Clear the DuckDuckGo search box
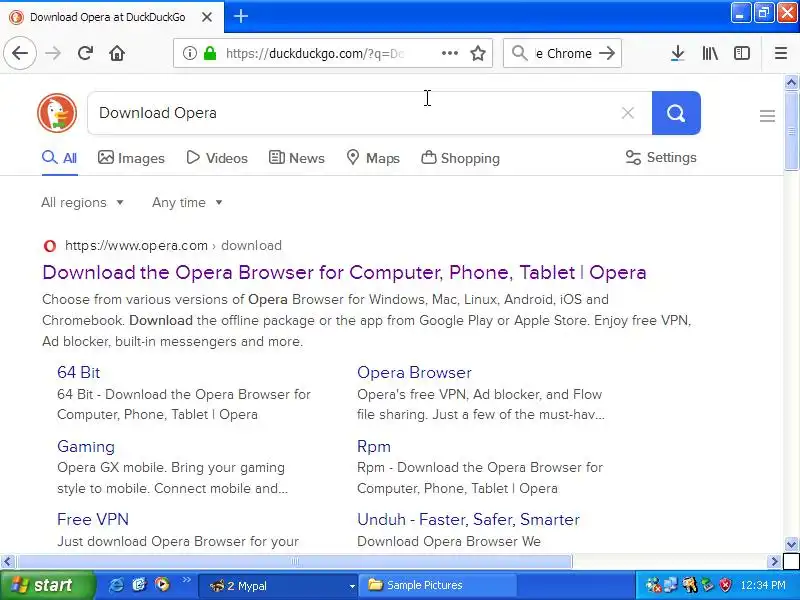This screenshot has height=600, width=800. 628,113
